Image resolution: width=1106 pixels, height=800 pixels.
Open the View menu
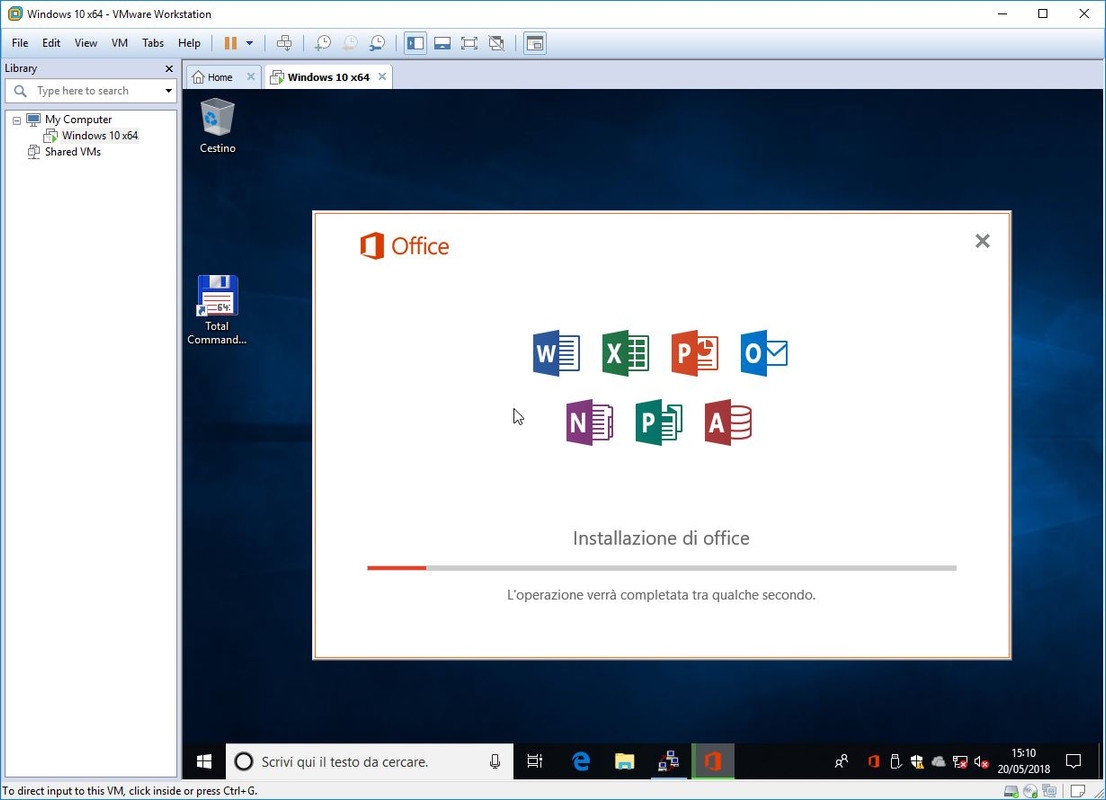coord(86,43)
